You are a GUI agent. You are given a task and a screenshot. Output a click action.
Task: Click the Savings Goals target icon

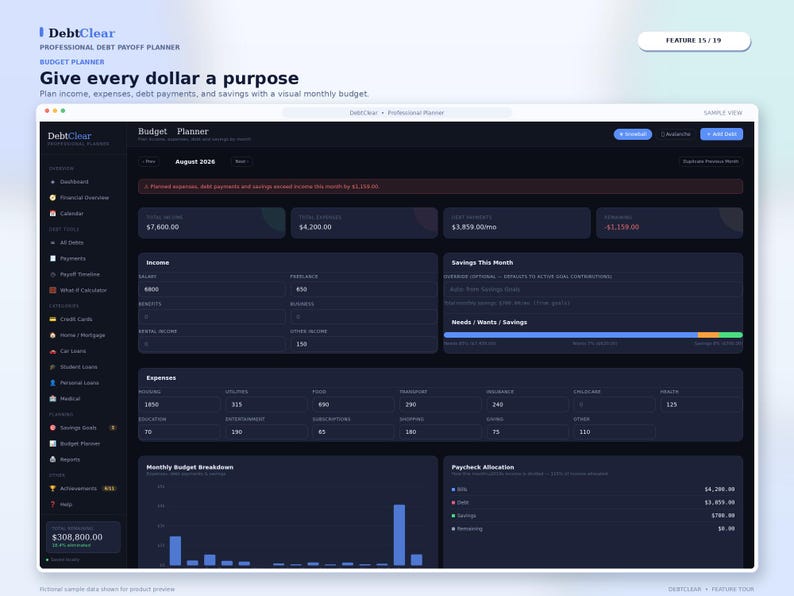53,427
